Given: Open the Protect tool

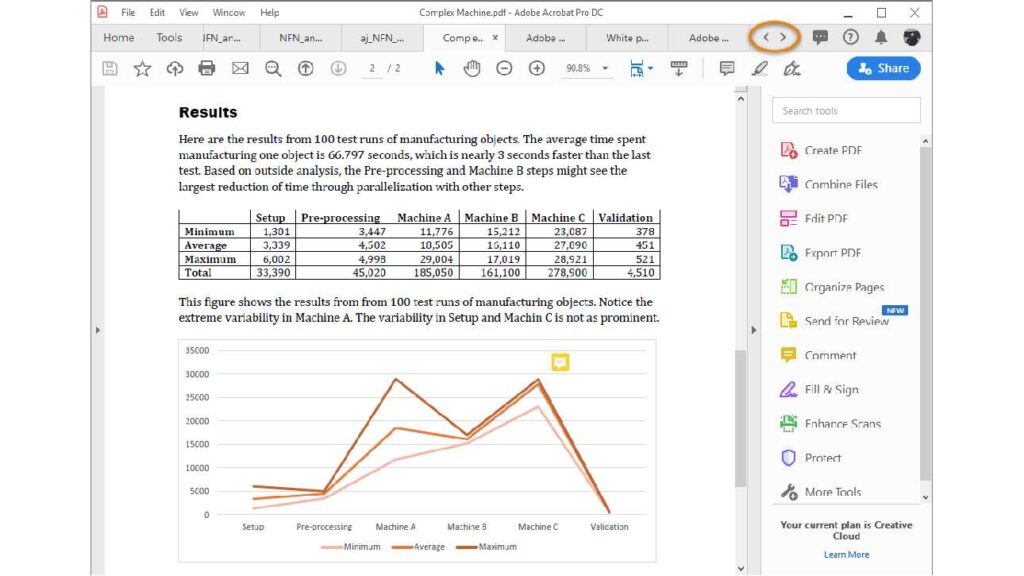Looking at the screenshot, I should [810, 458].
